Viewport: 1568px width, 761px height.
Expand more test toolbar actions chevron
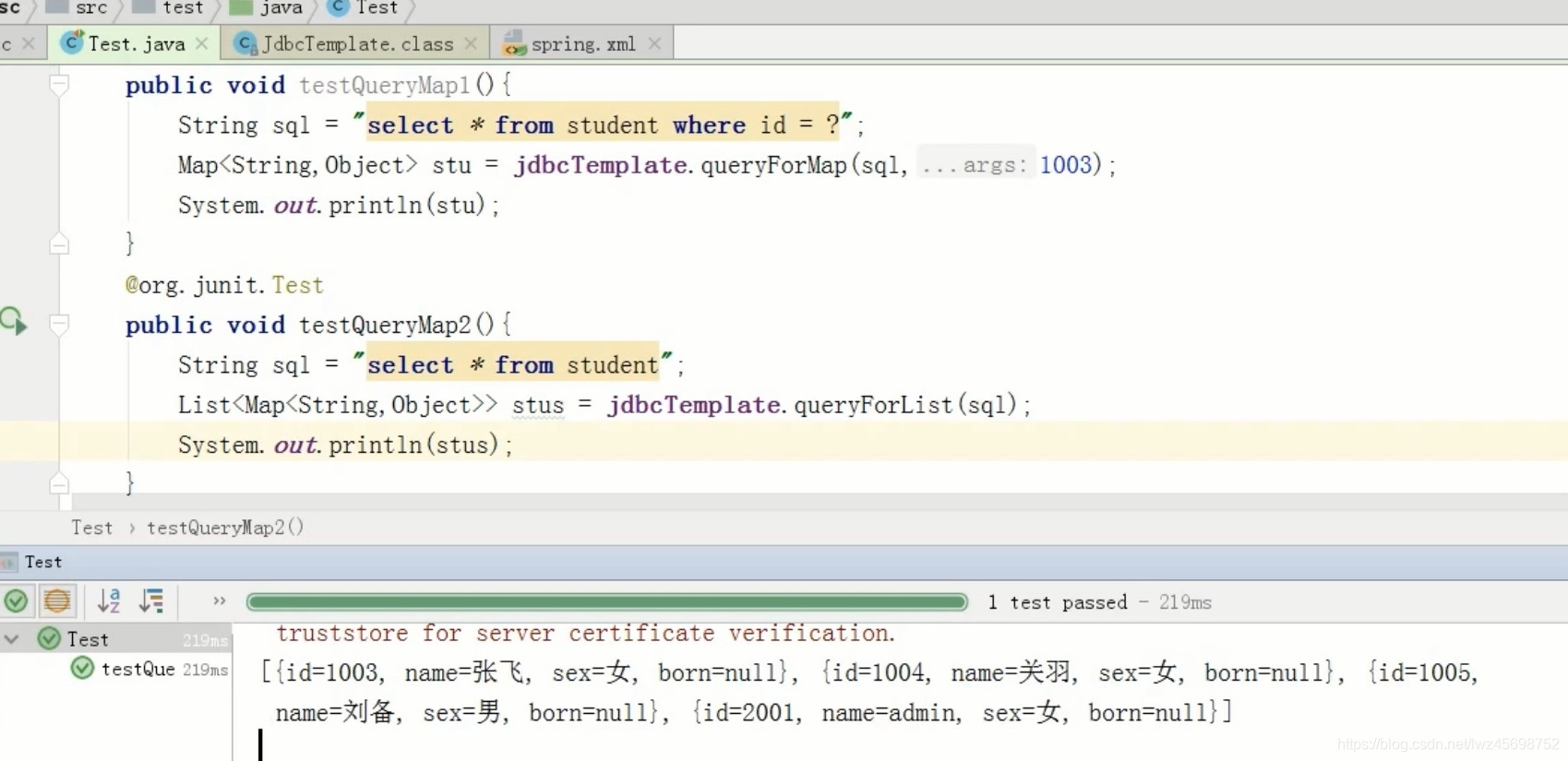click(219, 601)
